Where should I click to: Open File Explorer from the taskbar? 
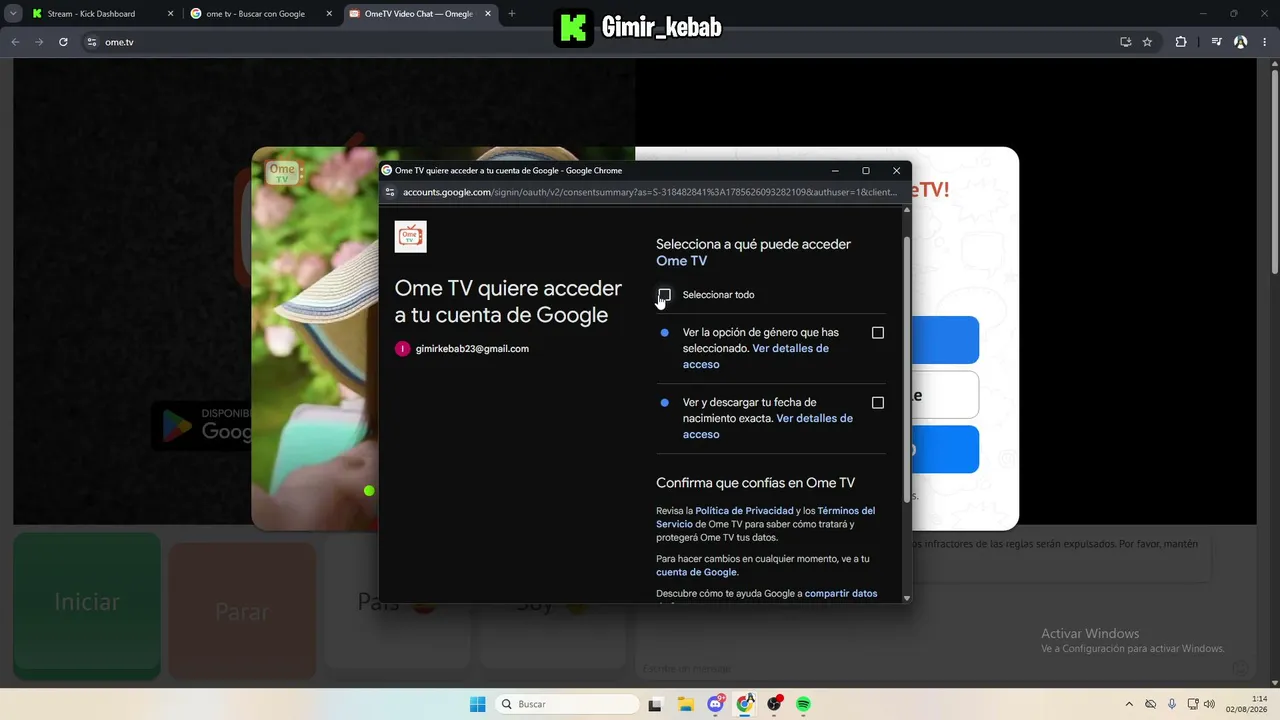click(686, 704)
